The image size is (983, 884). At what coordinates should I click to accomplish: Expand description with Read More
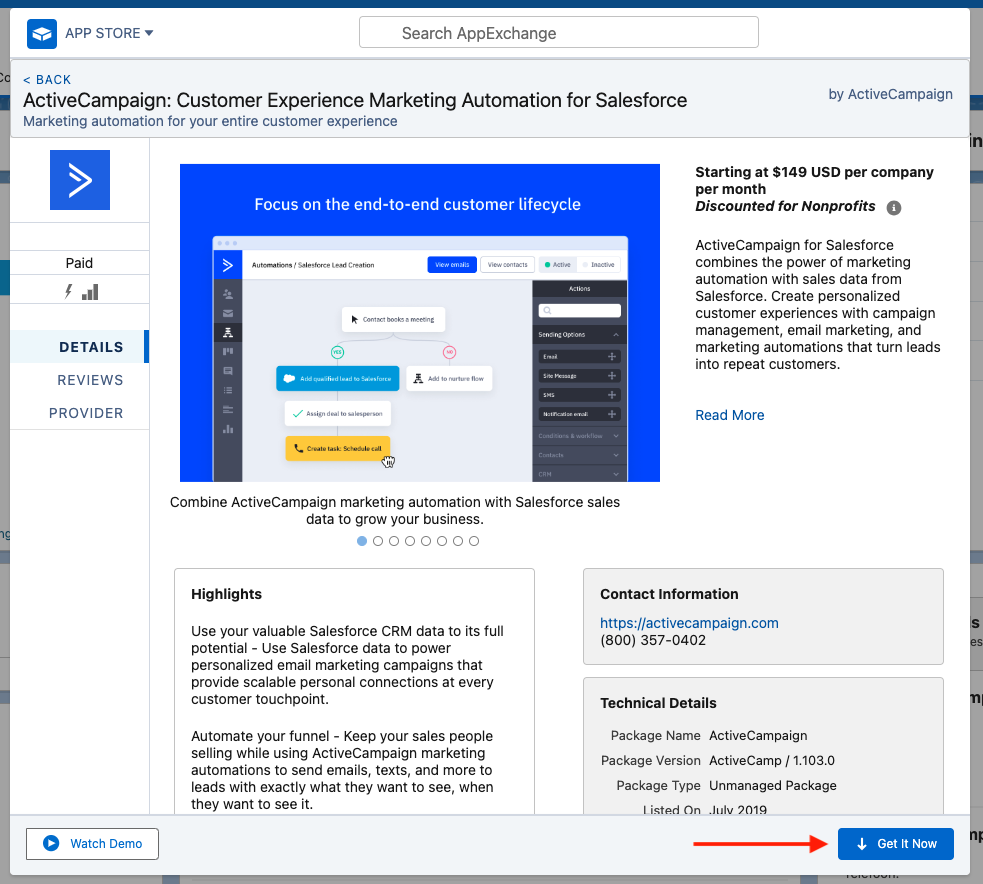730,415
